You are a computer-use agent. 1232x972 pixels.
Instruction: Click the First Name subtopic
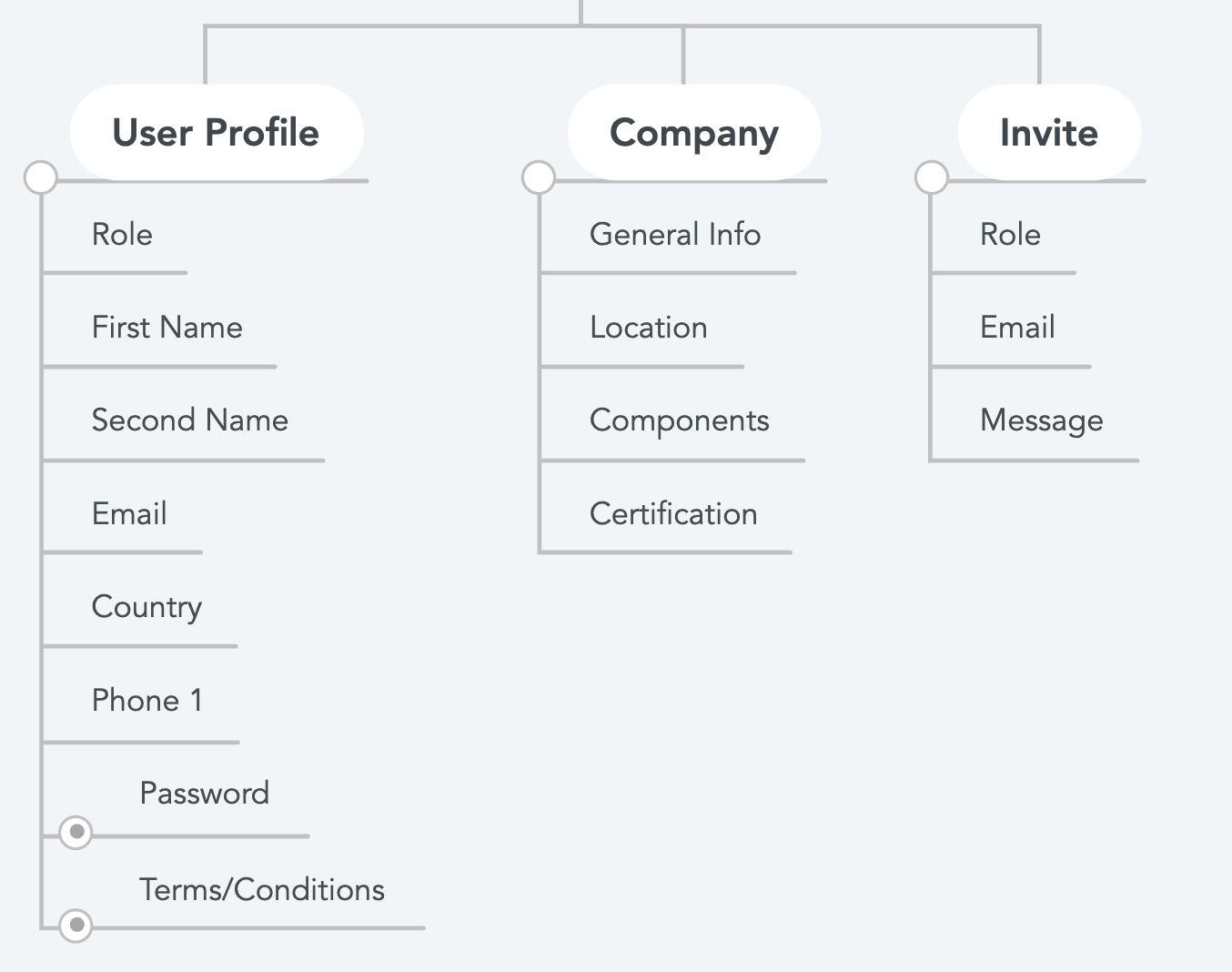tap(167, 328)
